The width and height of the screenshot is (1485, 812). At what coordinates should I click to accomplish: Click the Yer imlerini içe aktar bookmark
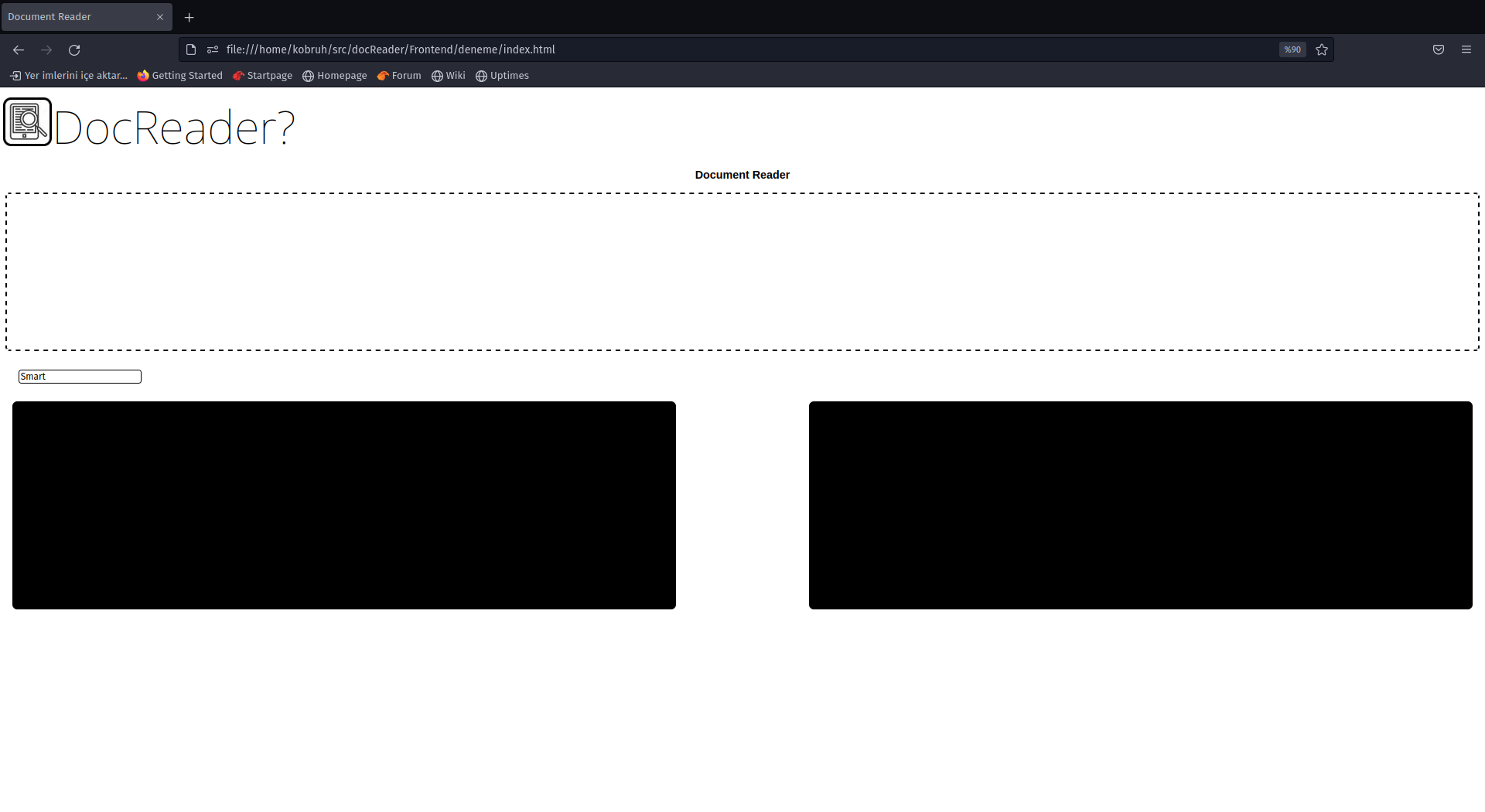[x=68, y=75]
